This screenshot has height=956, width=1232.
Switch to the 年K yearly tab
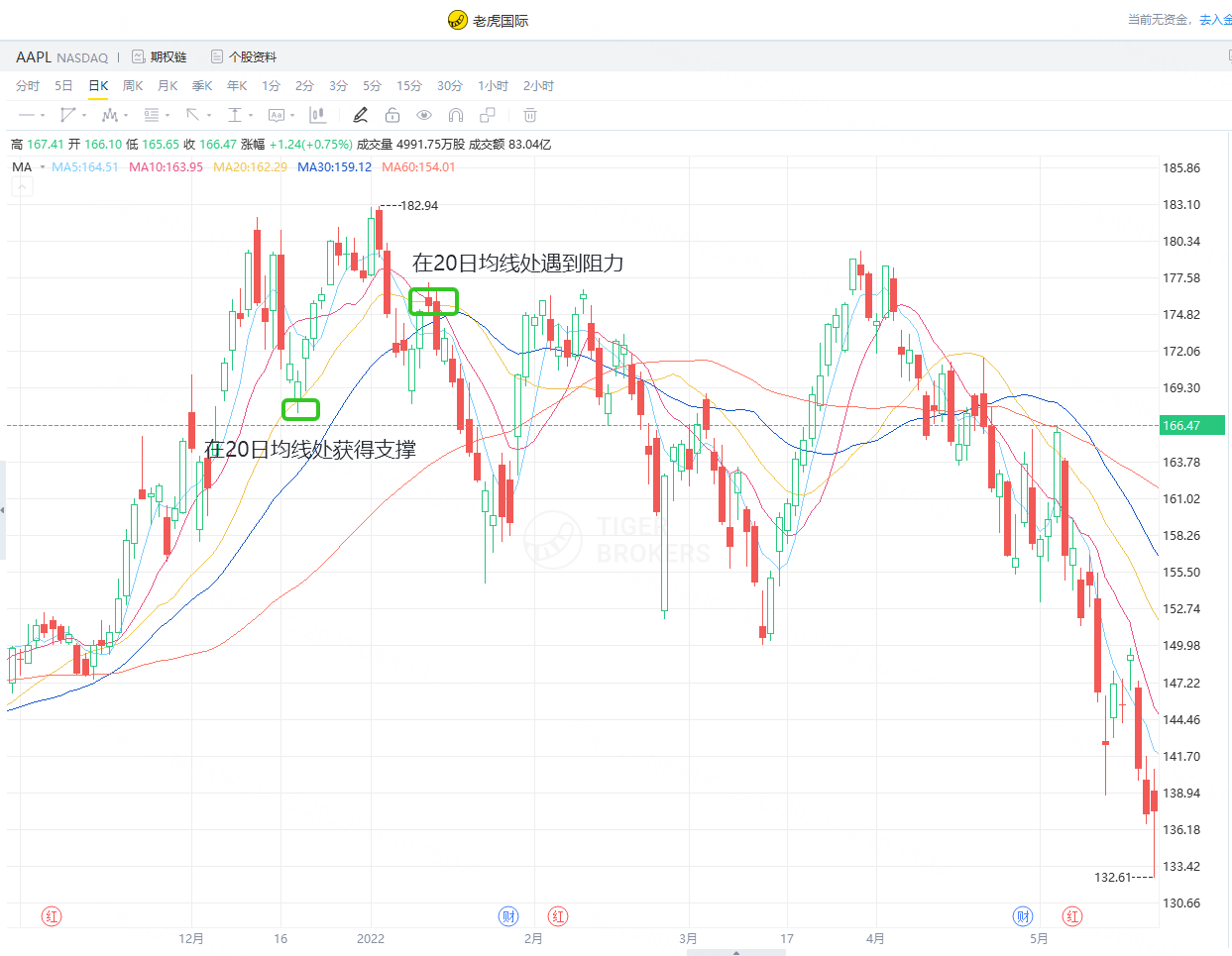(237, 86)
